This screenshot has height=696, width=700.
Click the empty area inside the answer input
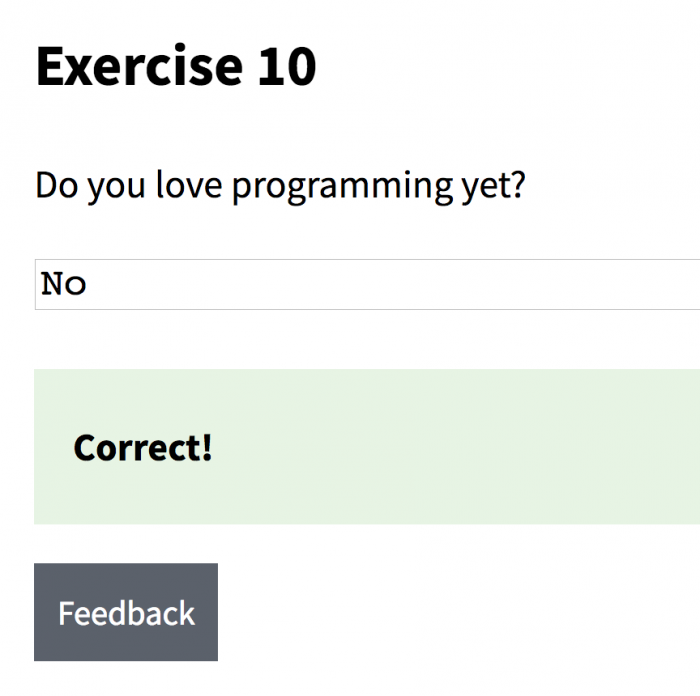pyautogui.click(x=393, y=284)
